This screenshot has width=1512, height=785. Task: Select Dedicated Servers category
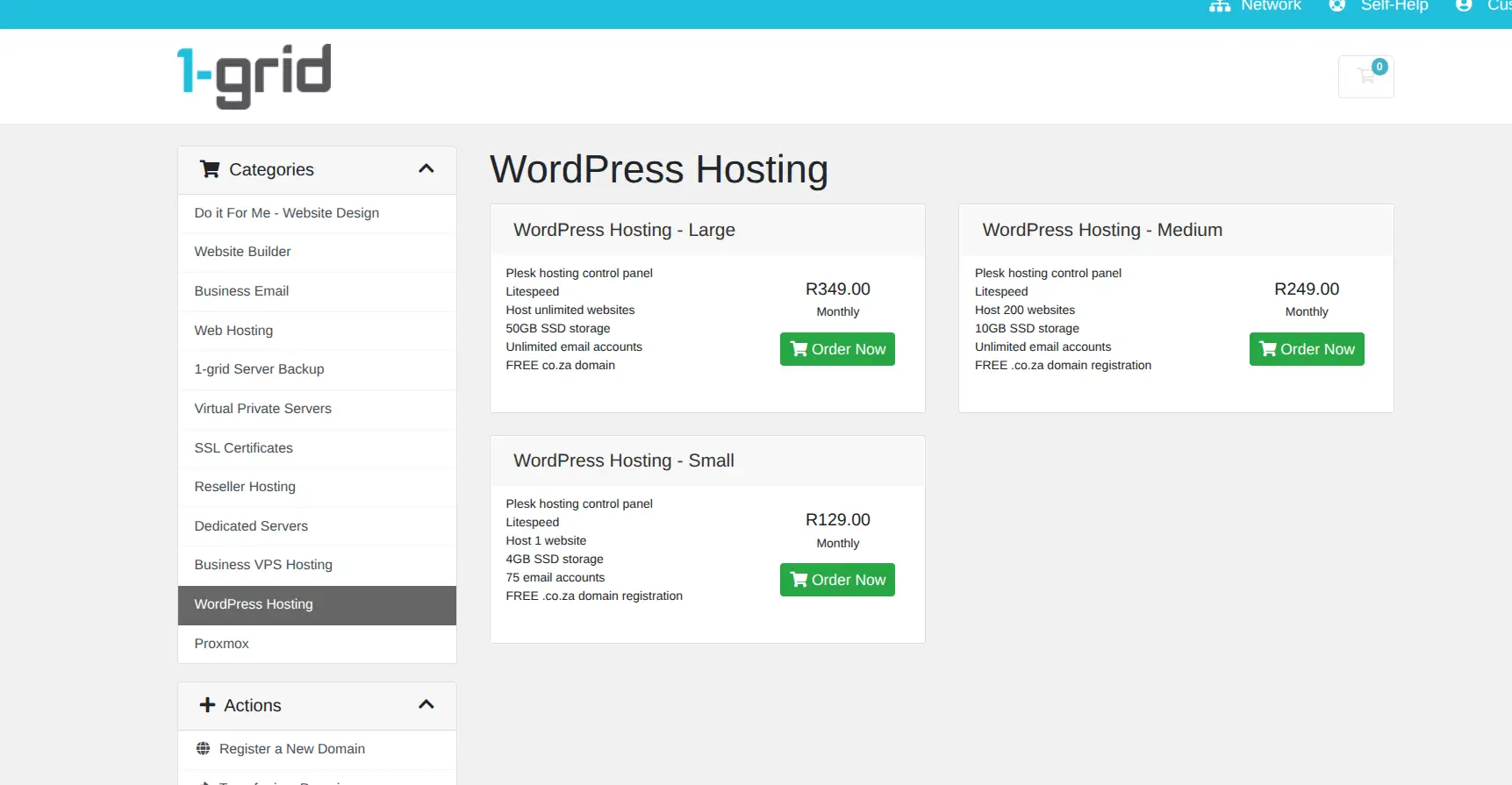pyautogui.click(x=317, y=526)
